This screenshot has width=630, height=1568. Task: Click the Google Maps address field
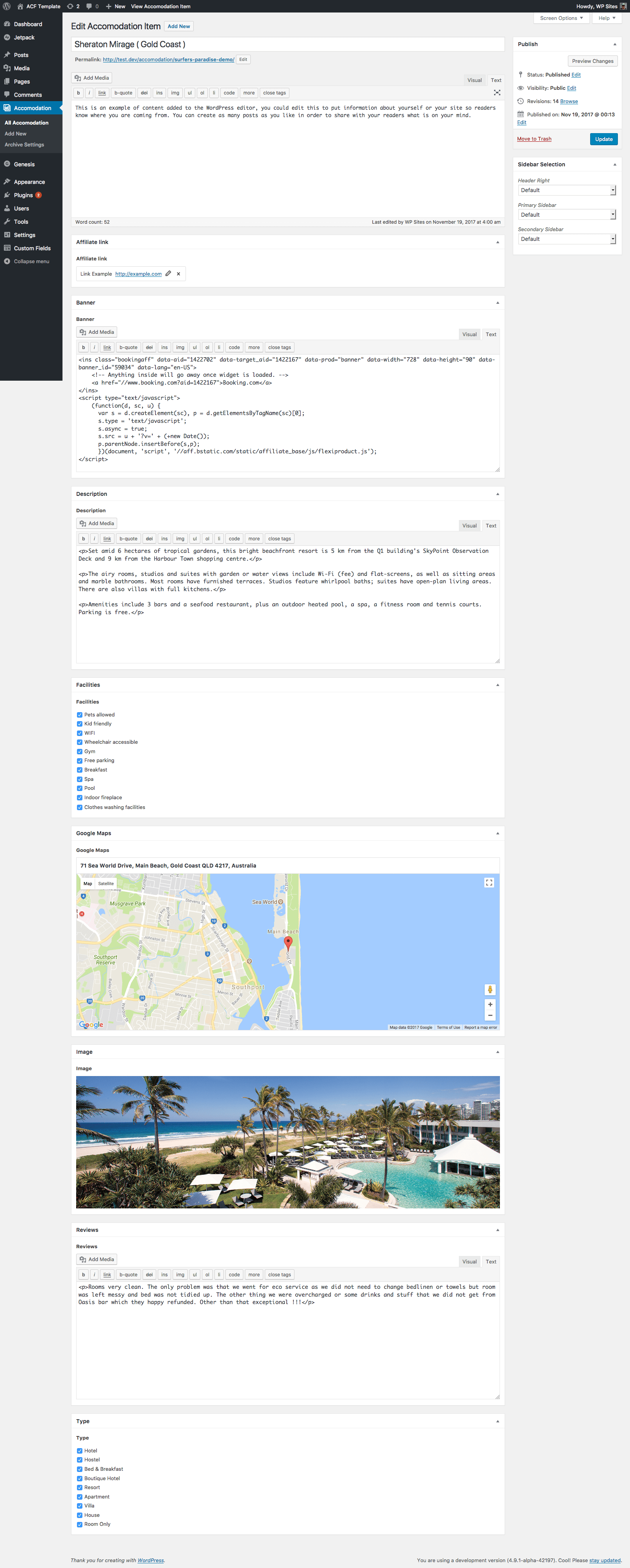[x=288, y=866]
